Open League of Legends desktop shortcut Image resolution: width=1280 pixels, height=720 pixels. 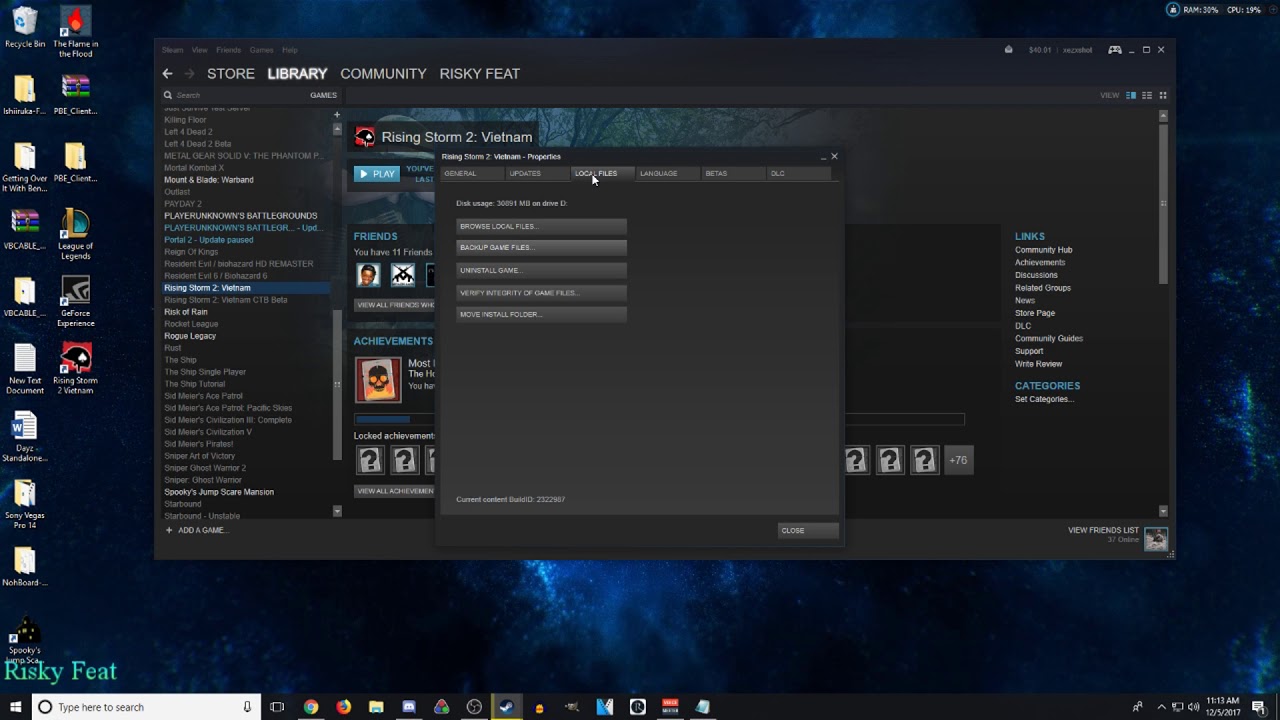point(75,234)
